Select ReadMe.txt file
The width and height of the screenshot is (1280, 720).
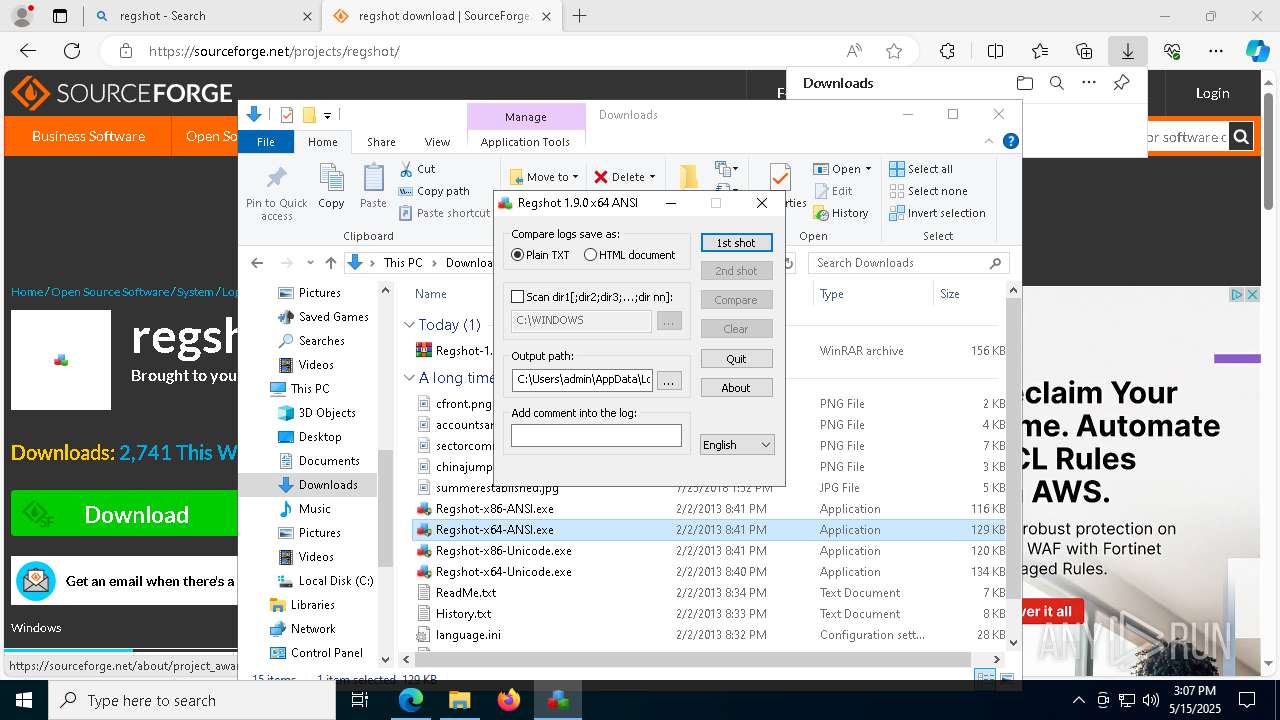tap(465, 593)
